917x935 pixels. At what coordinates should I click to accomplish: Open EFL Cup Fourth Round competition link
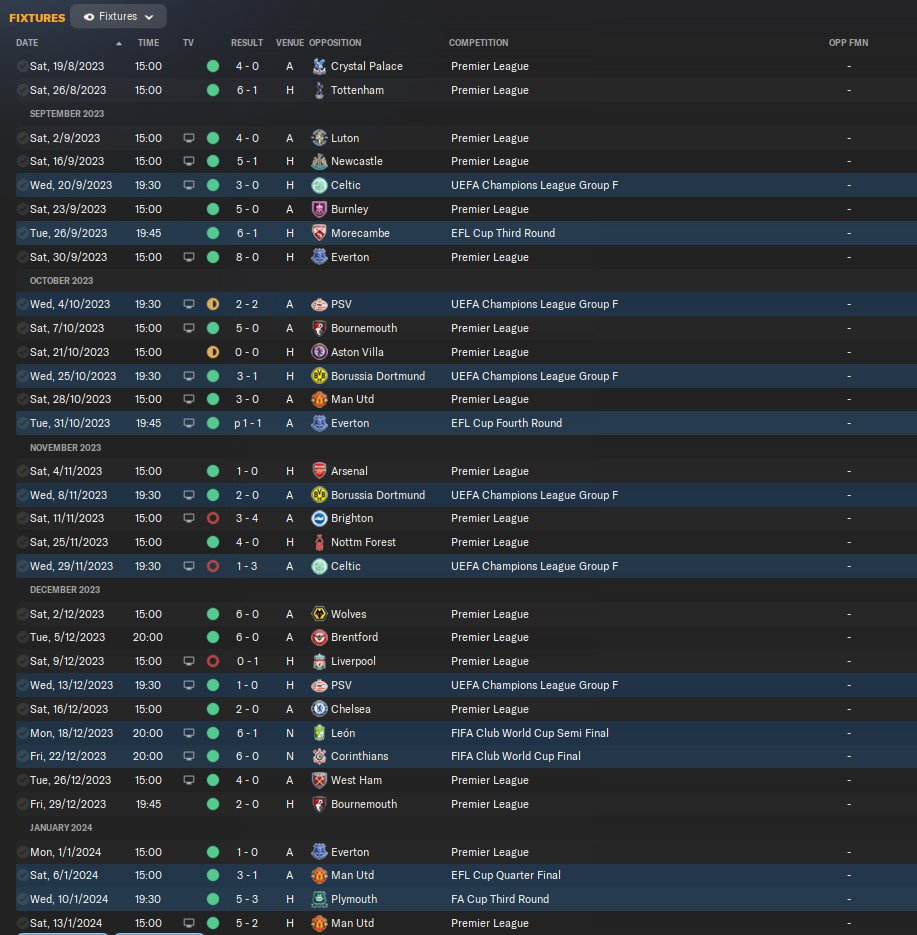tap(506, 423)
